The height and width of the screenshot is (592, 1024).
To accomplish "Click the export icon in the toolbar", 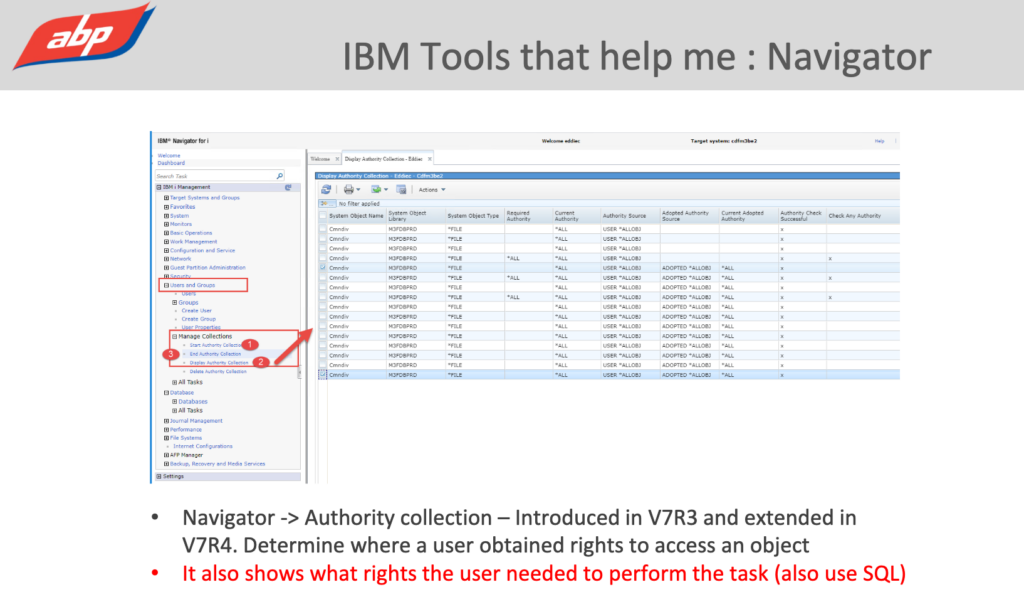I will click(376, 189).
